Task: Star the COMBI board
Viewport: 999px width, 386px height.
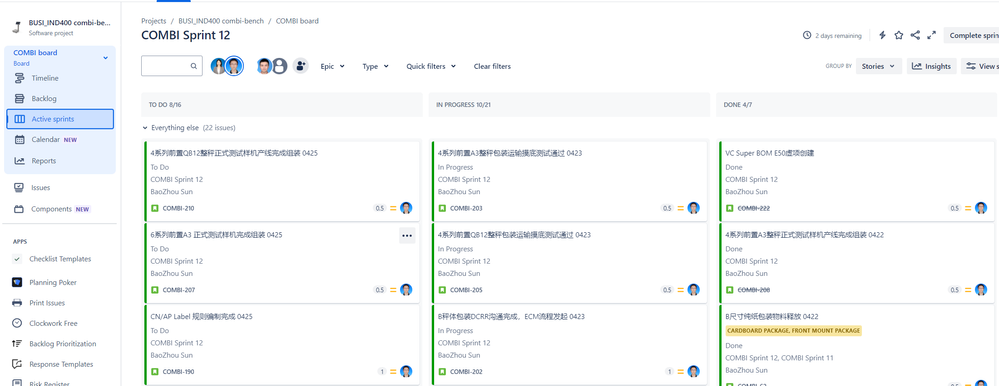Action: coord(898,36)
